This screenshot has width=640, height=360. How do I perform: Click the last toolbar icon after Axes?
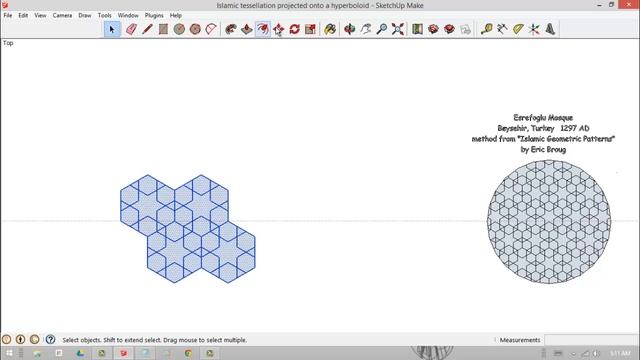click(550, 29)
